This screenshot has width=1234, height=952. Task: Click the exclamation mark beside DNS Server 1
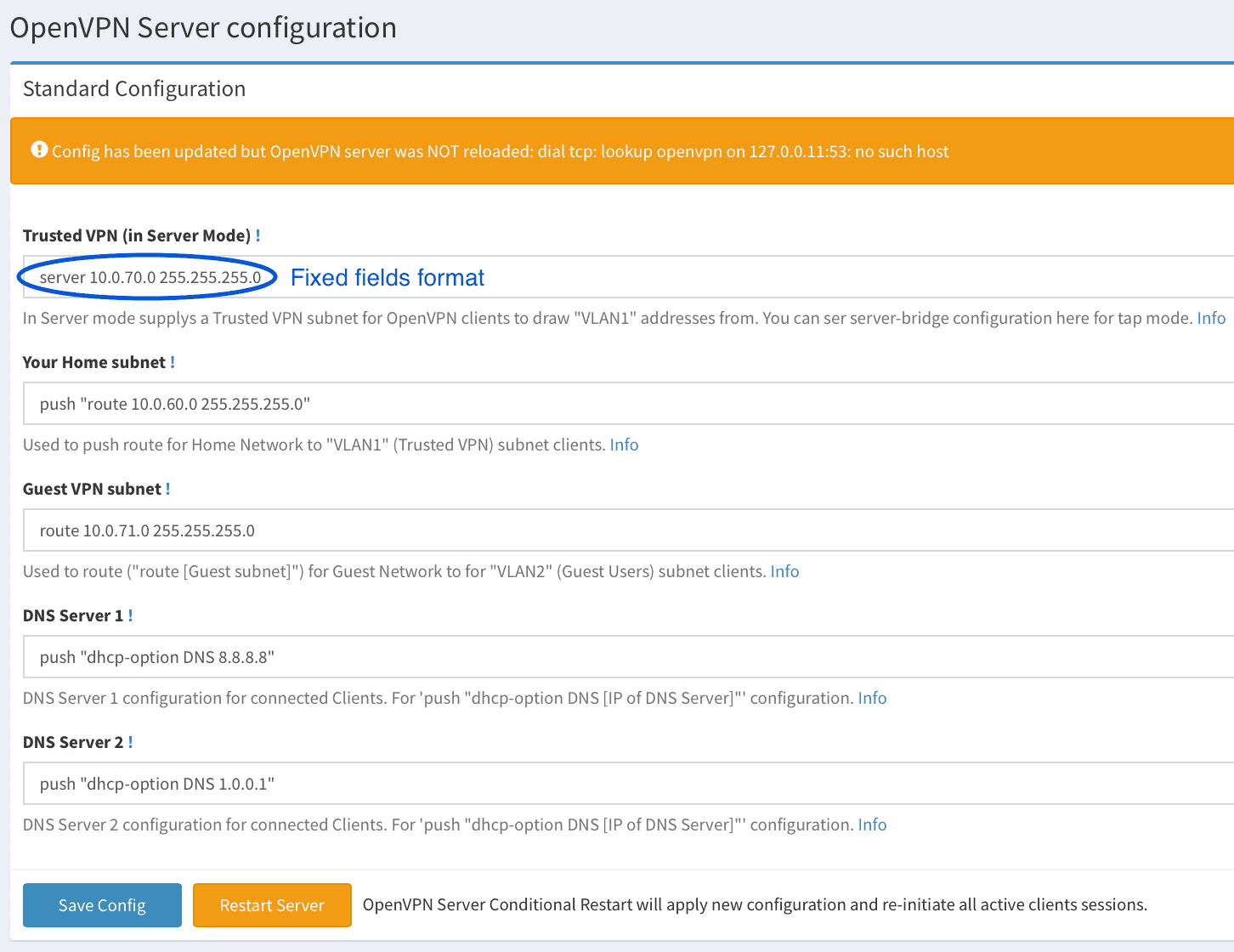130,615
